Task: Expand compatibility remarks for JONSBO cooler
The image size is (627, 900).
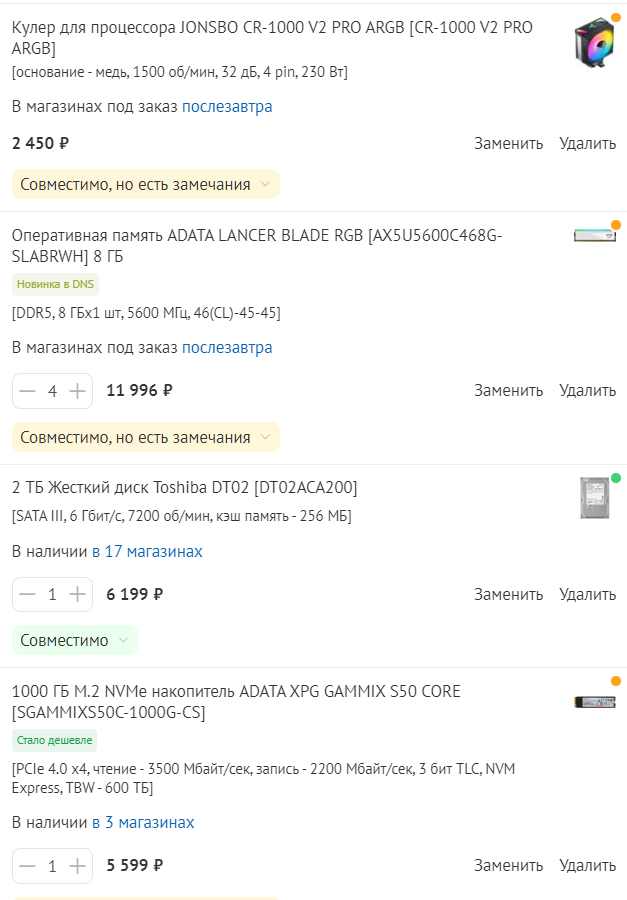Action: point(145,184)
